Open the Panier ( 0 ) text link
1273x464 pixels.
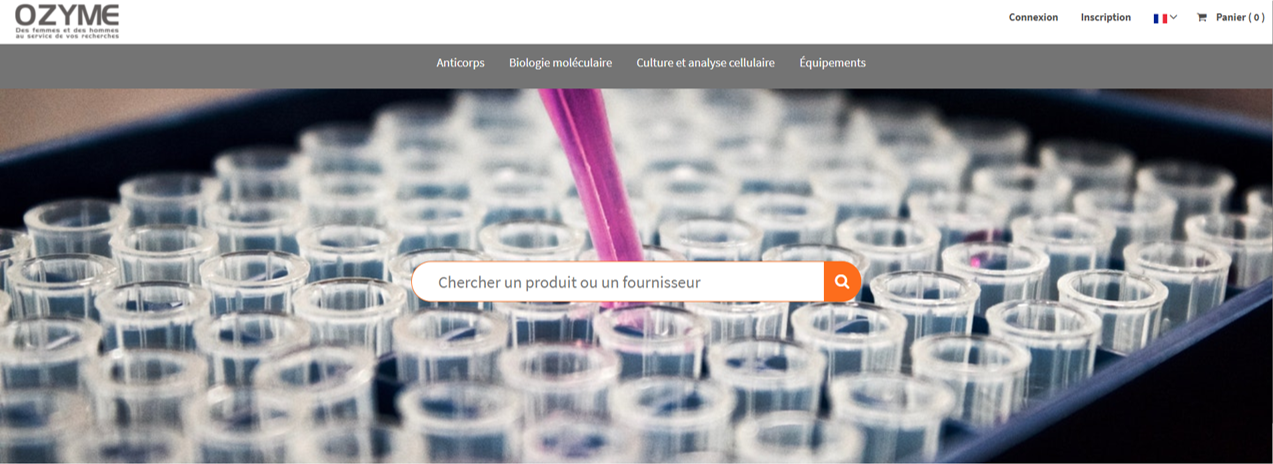click(x=1240, y=17)
